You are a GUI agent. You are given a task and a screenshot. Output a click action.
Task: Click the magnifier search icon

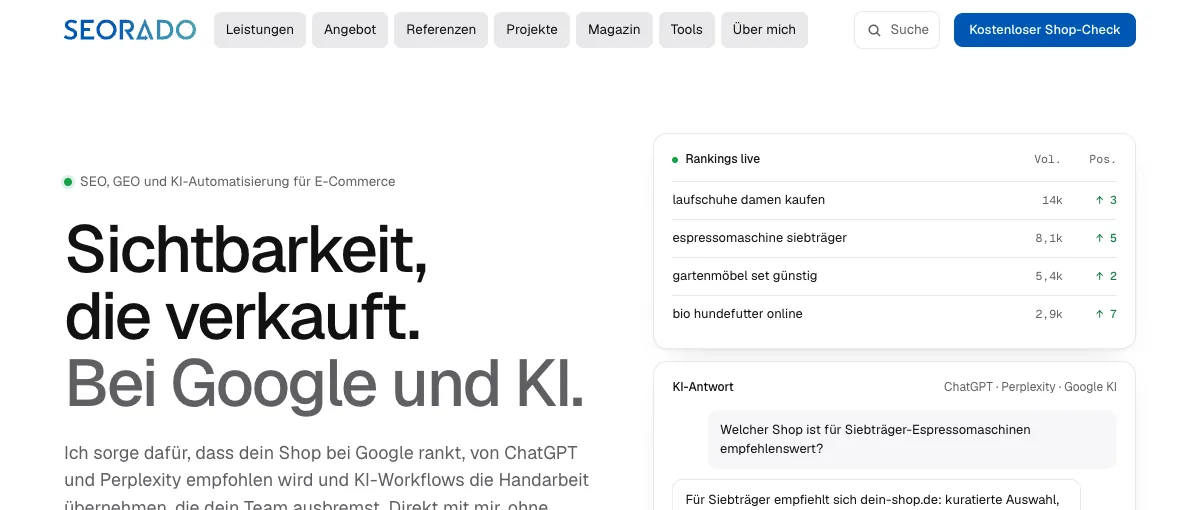(x=874, y=30)
